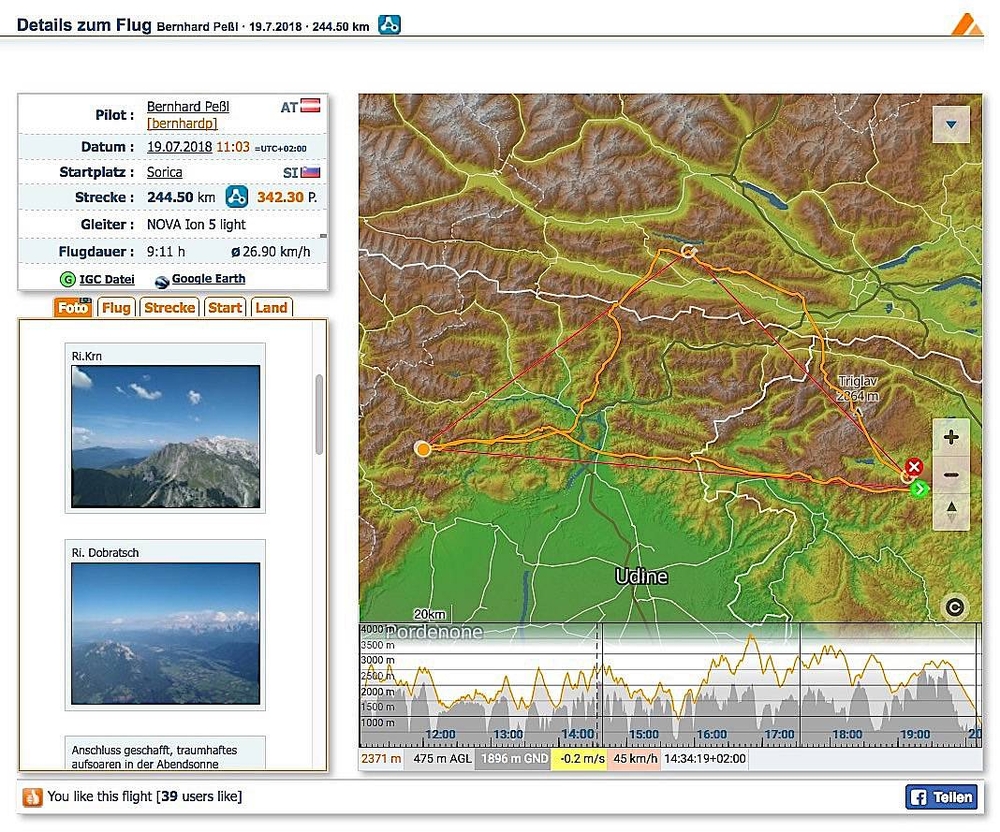This screenshot has height=832, width=1000.
Task: Click the green G icon for IGC Datei
Action: point(68,279)
